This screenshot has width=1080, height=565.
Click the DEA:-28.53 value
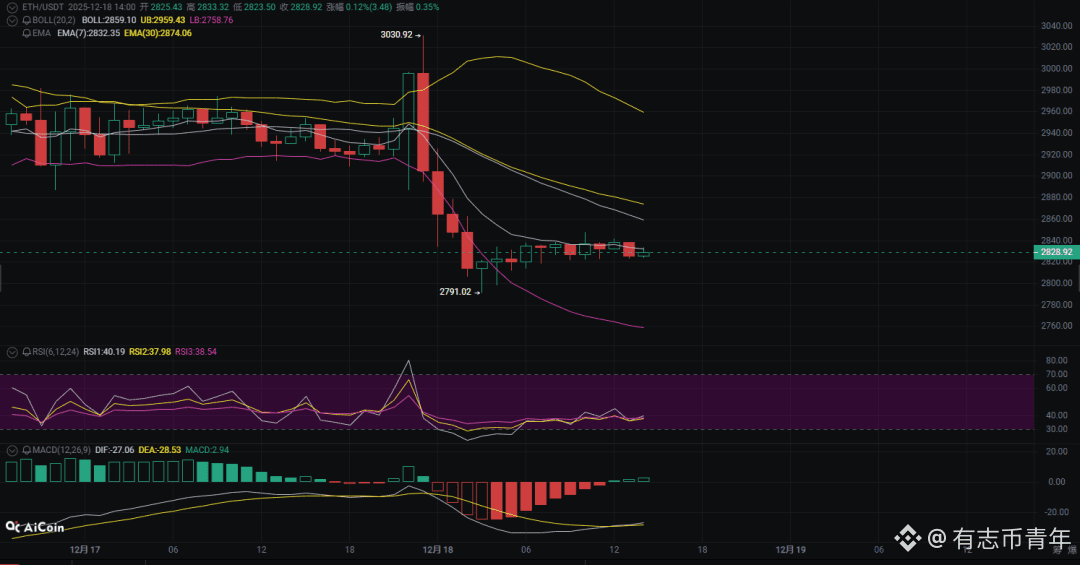click(x=160, y=451)
